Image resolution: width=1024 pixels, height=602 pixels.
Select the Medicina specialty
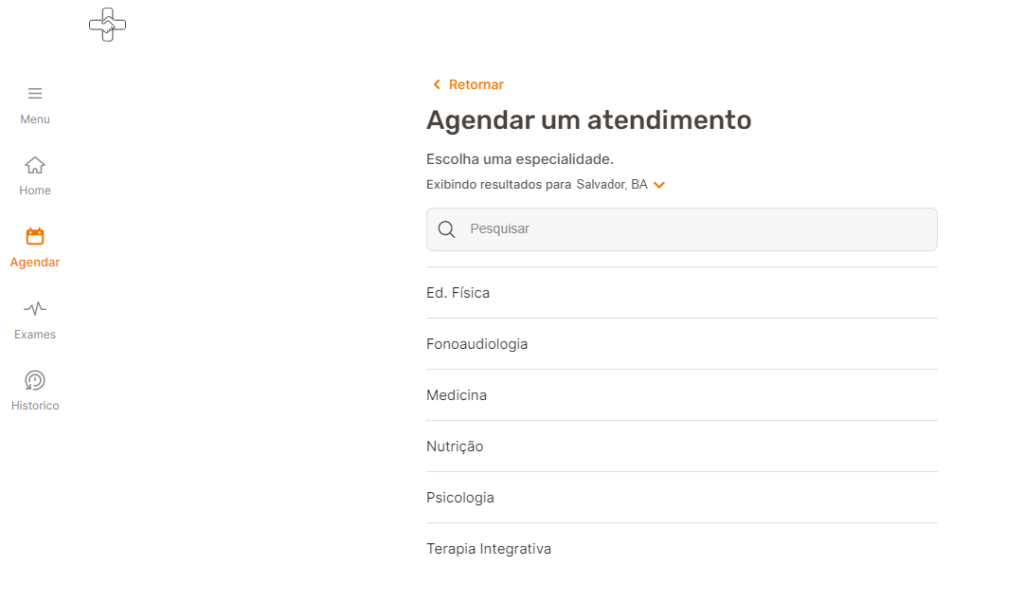click(x=682, y=395)
